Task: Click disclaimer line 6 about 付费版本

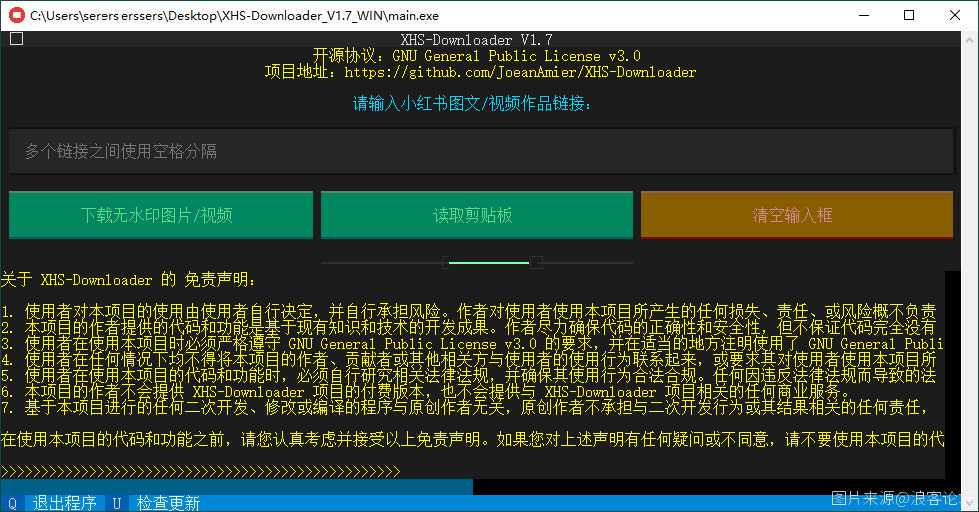Action: click(426, 392)
